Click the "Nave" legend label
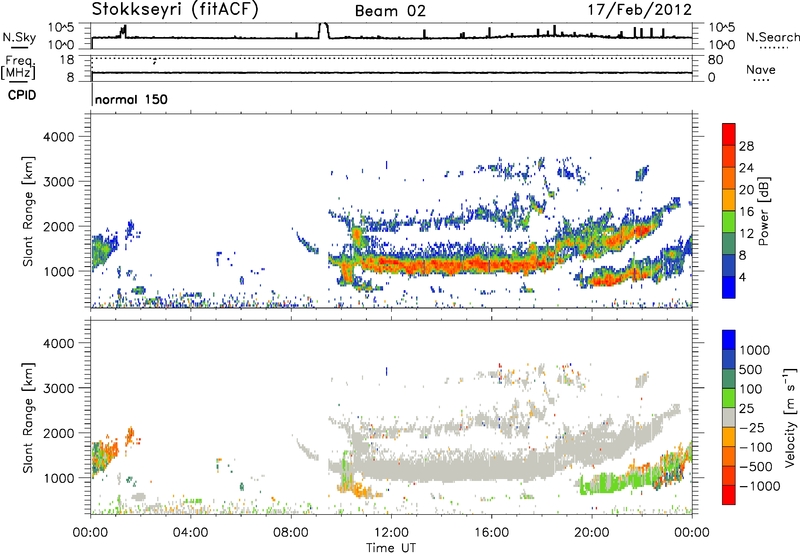 coord(761,70)
